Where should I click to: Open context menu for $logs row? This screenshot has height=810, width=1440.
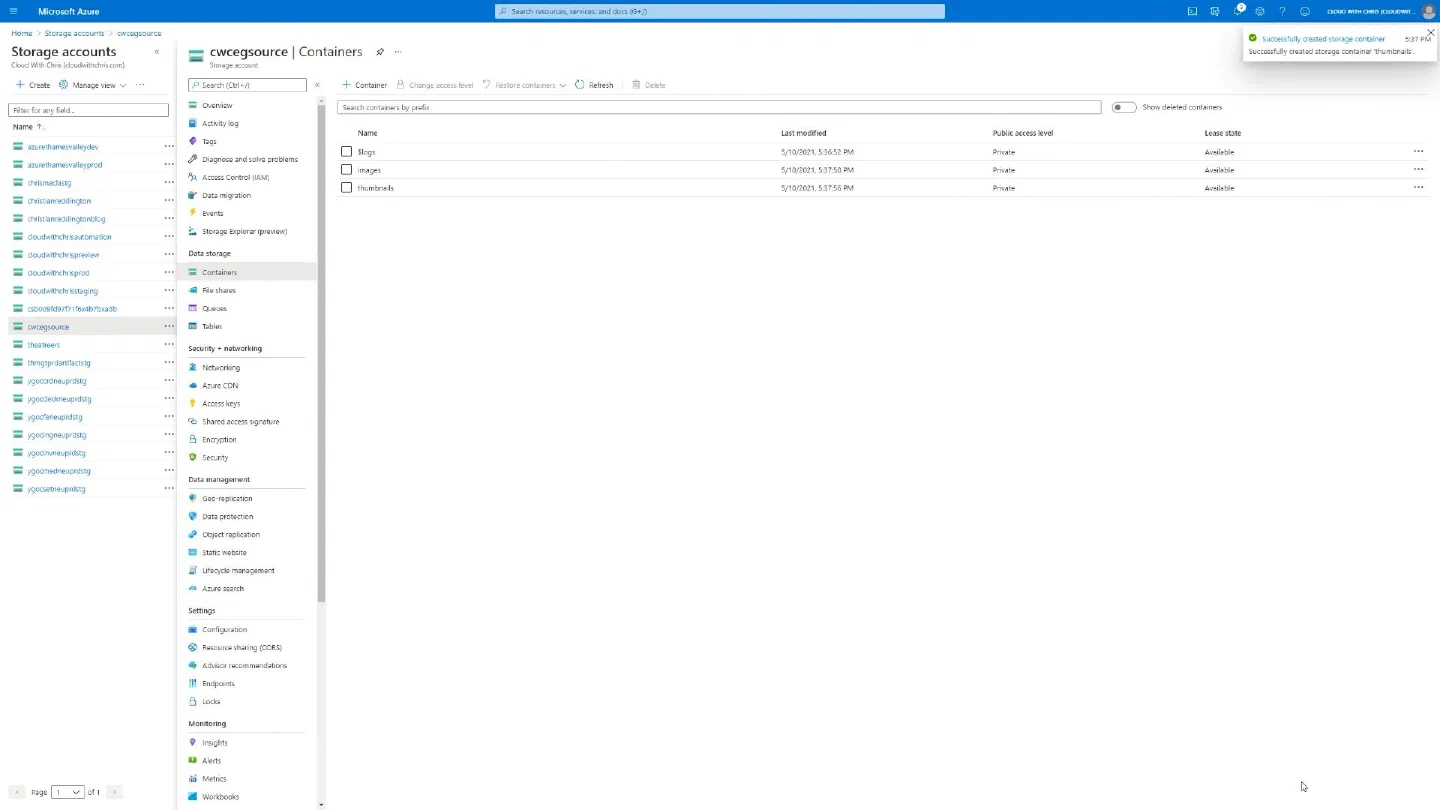[x=1418, y=151]
